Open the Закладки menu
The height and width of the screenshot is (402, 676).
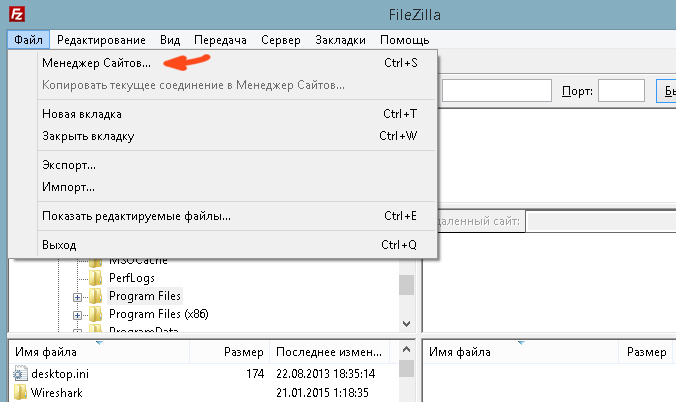[x=340, y=40]
